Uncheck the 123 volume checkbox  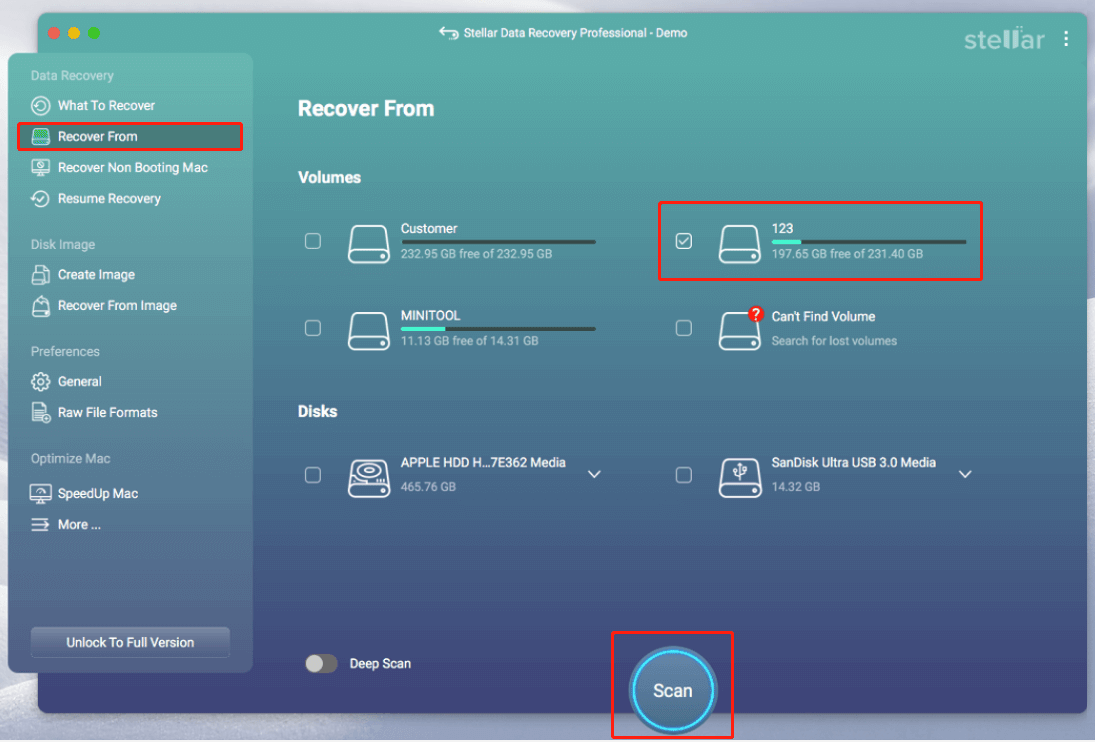tap(684, 241)
